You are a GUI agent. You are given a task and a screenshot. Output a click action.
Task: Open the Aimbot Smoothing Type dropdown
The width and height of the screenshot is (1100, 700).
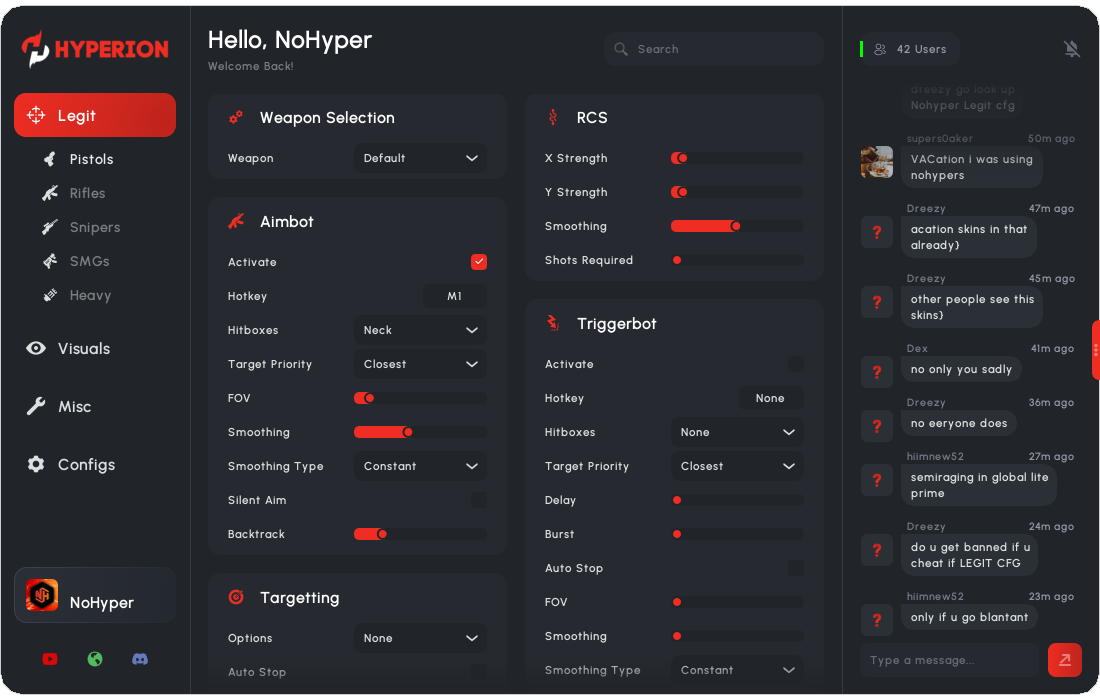[x=420, y=466]
